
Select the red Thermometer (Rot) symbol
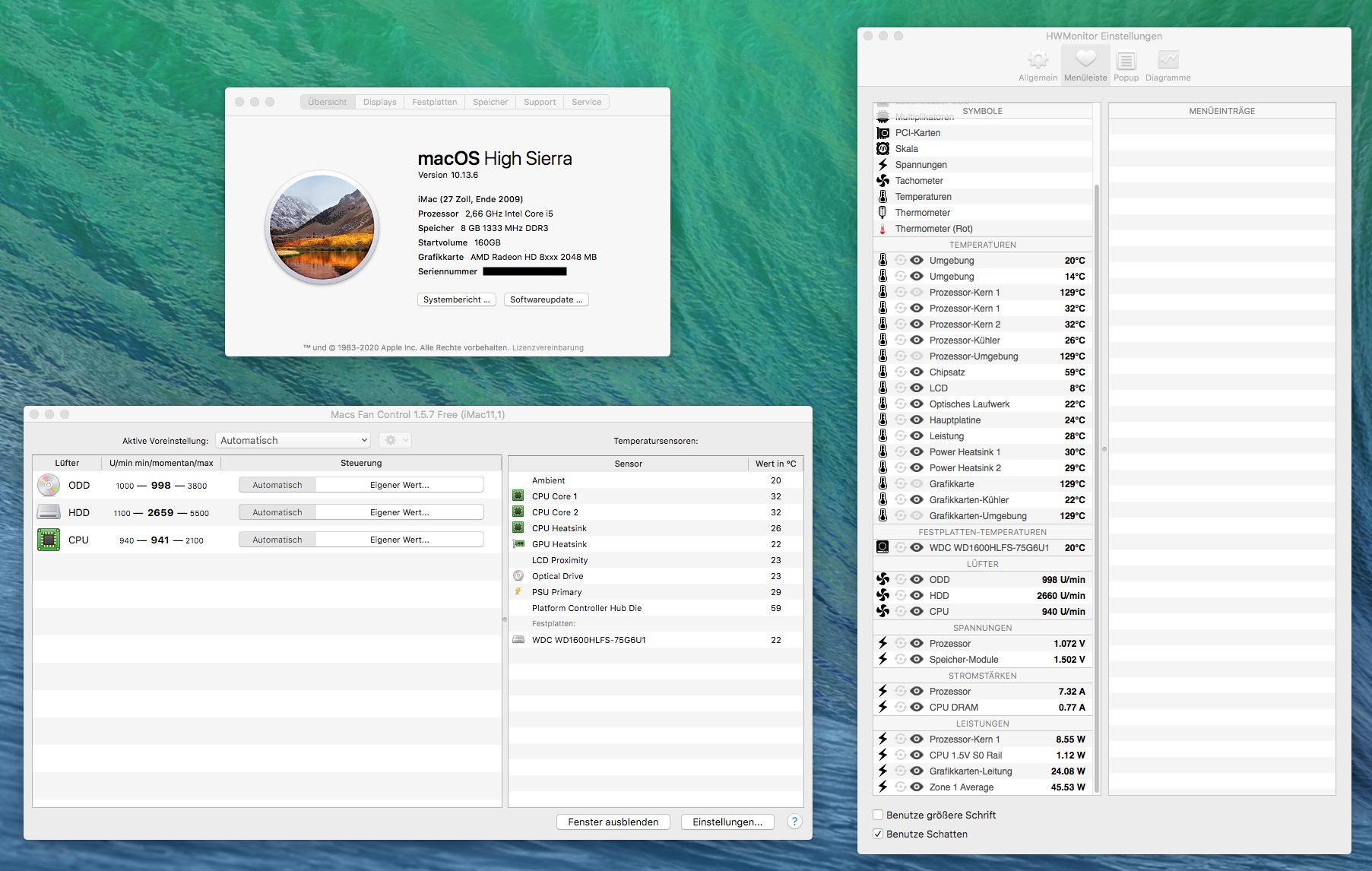coord(882,229)
